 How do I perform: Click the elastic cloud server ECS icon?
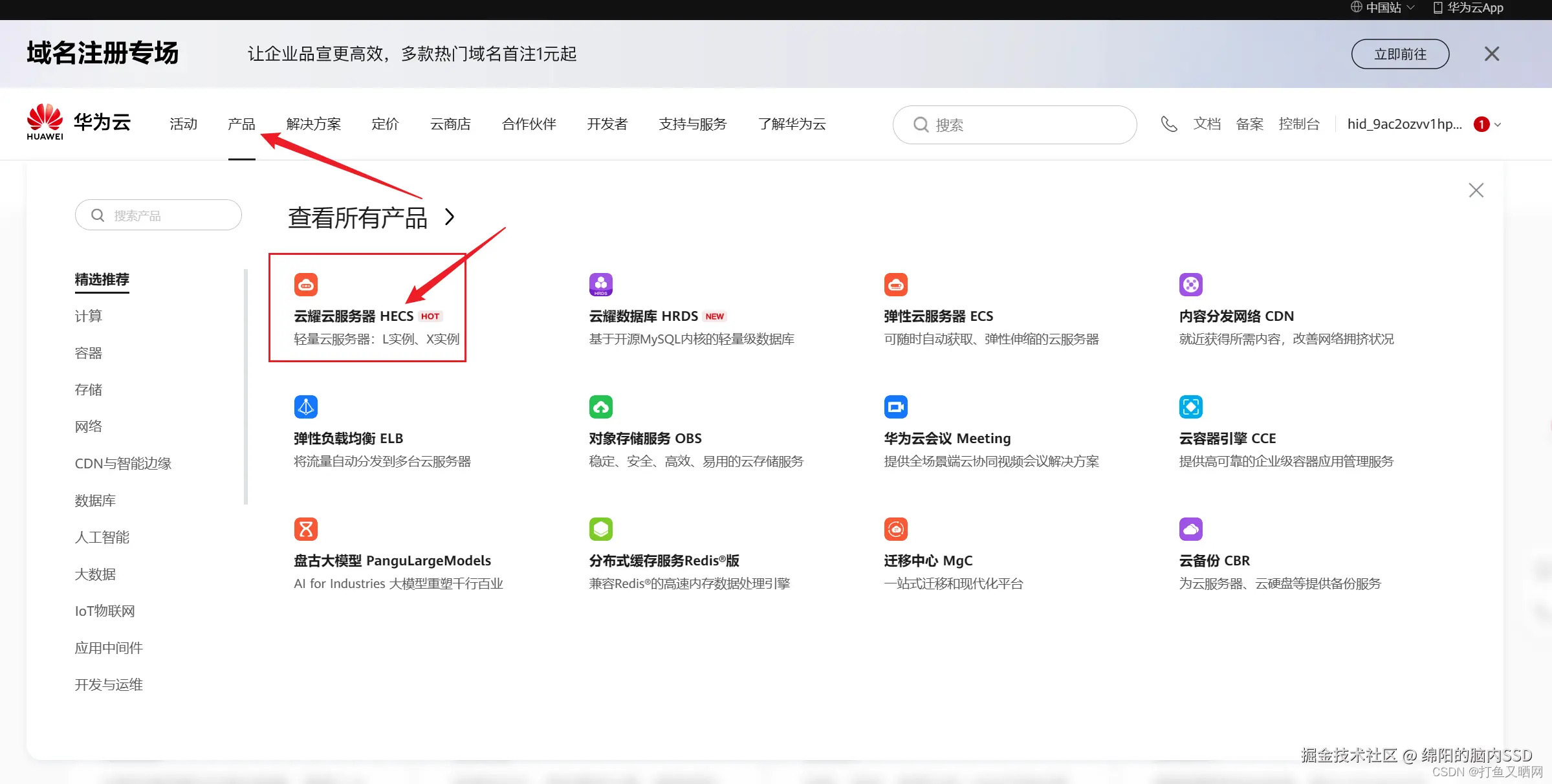click(x=895, y=285)
